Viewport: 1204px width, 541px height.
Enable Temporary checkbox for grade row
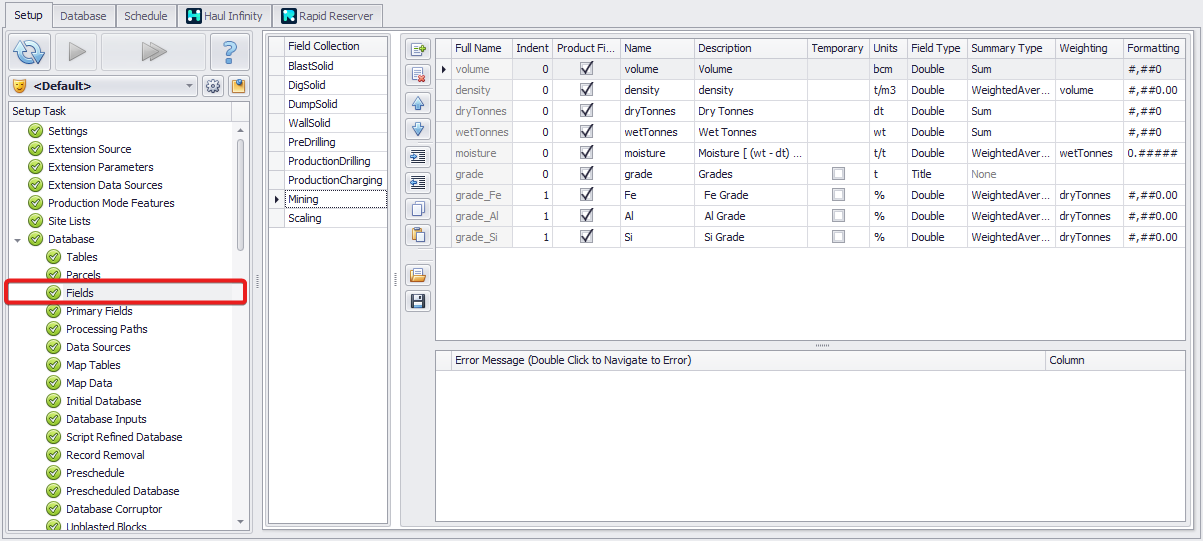pos(838,174)
